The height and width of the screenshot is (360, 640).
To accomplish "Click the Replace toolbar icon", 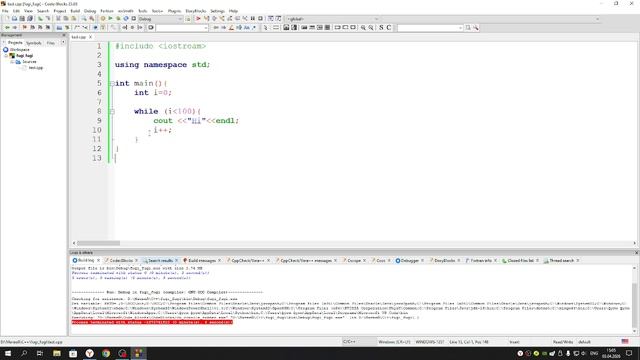I will click(91, 19).
